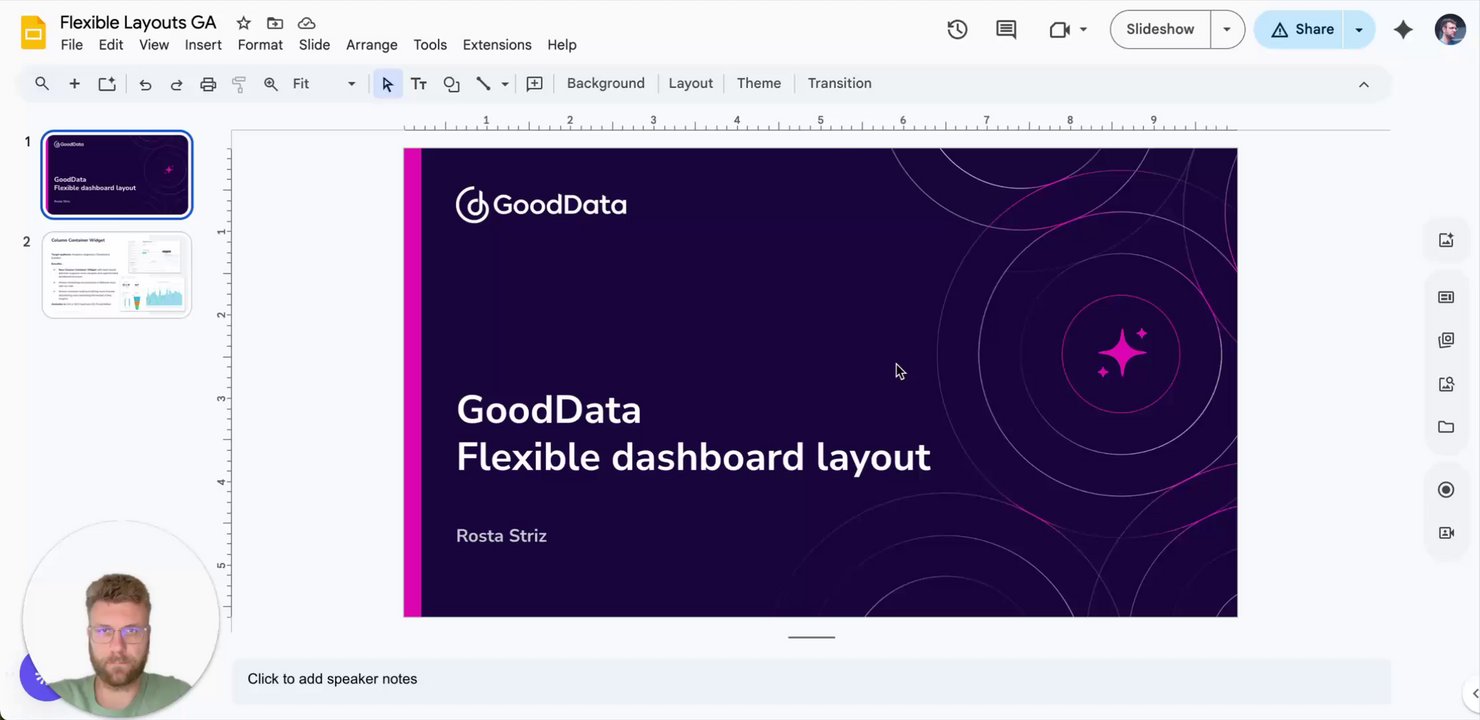Open the Arrange menu
The image size is (1480, 720).
(x=372, y=45)
